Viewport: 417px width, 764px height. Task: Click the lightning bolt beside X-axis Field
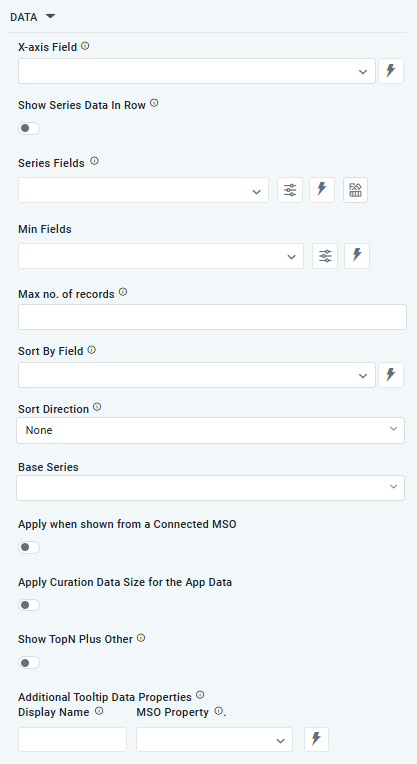[x=391, y=71]
